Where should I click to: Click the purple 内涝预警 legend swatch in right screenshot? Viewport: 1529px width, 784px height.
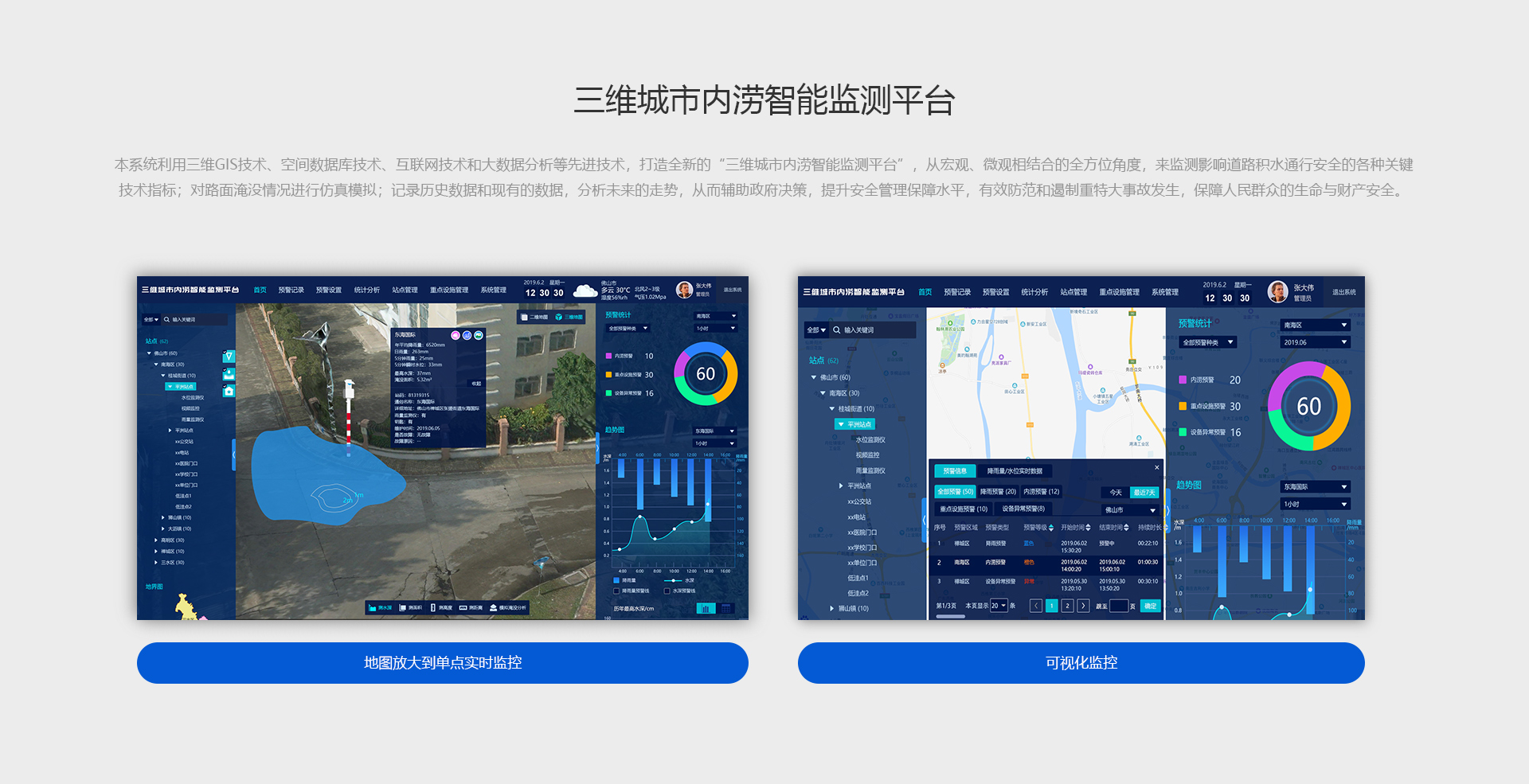pos(1183,380)
